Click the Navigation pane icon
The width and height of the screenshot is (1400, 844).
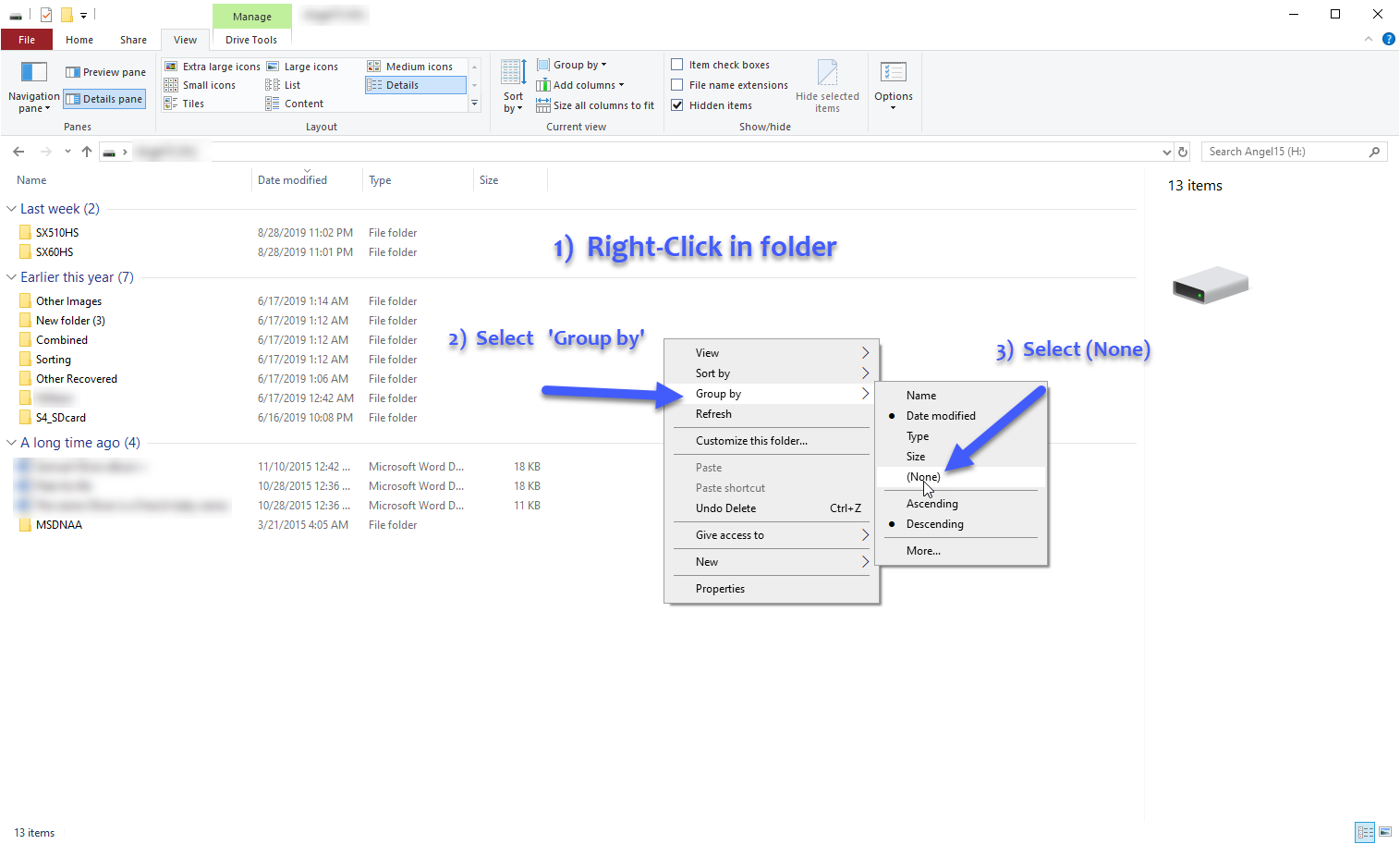pyautogui.click(x=34, y=73)
